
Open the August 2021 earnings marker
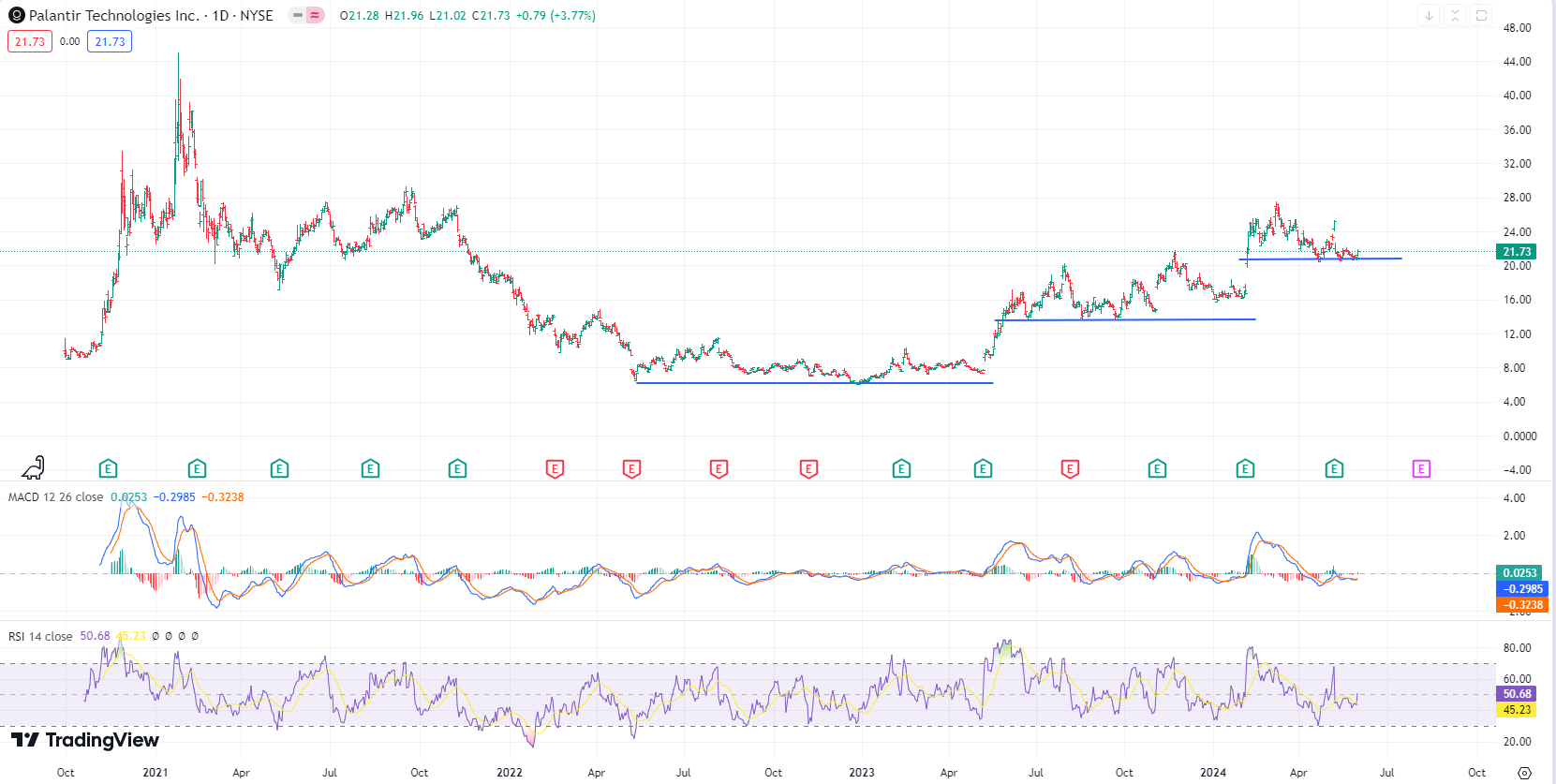370,468
